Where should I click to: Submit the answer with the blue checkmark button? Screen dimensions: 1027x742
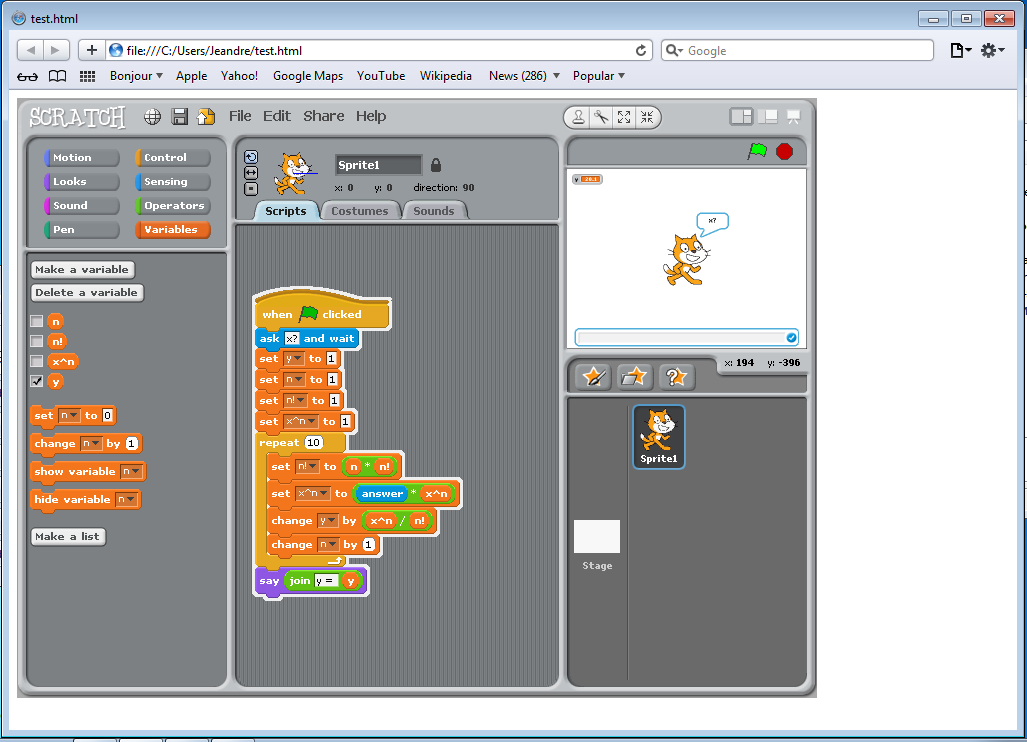(791, 337)
